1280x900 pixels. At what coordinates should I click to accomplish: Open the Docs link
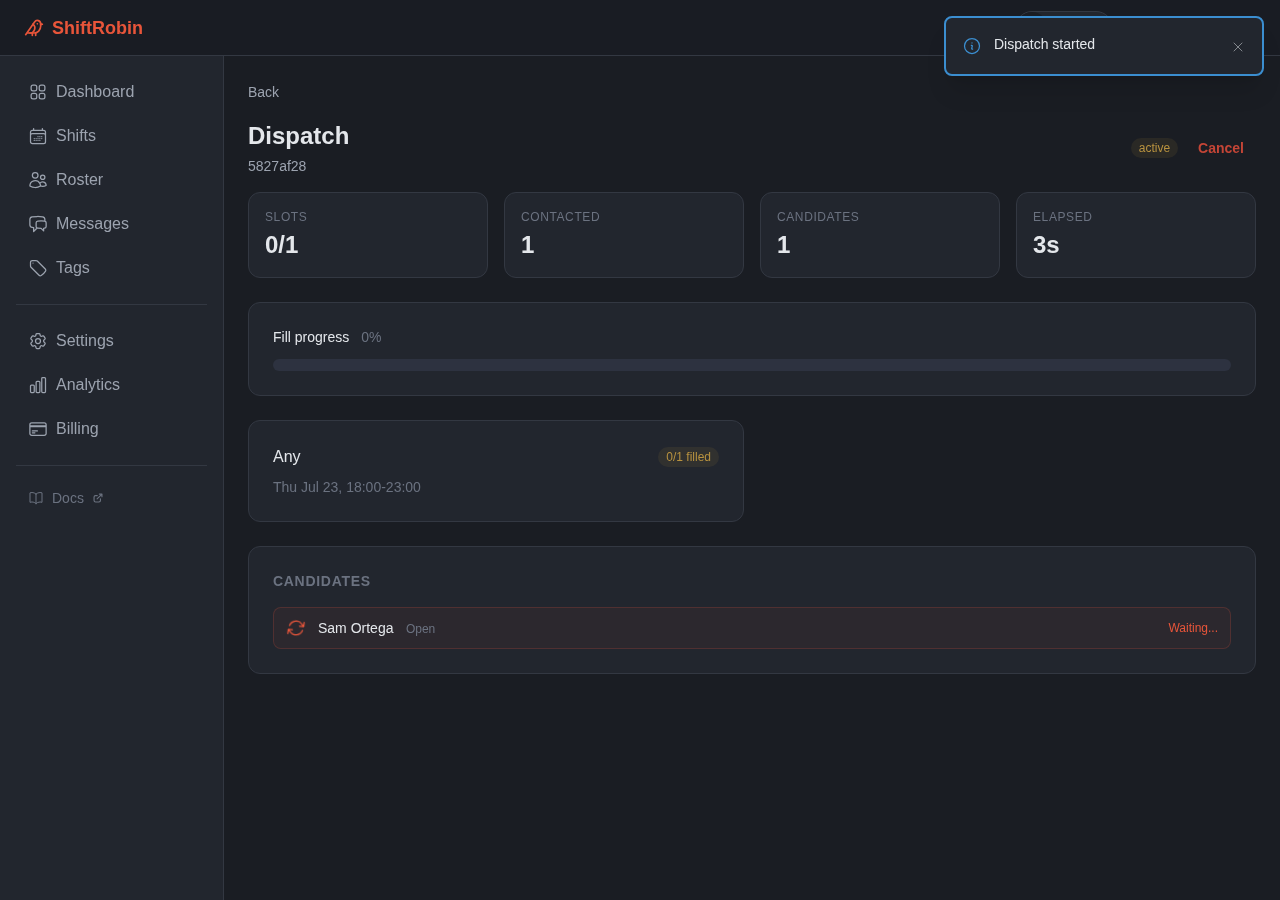(66, 498)
